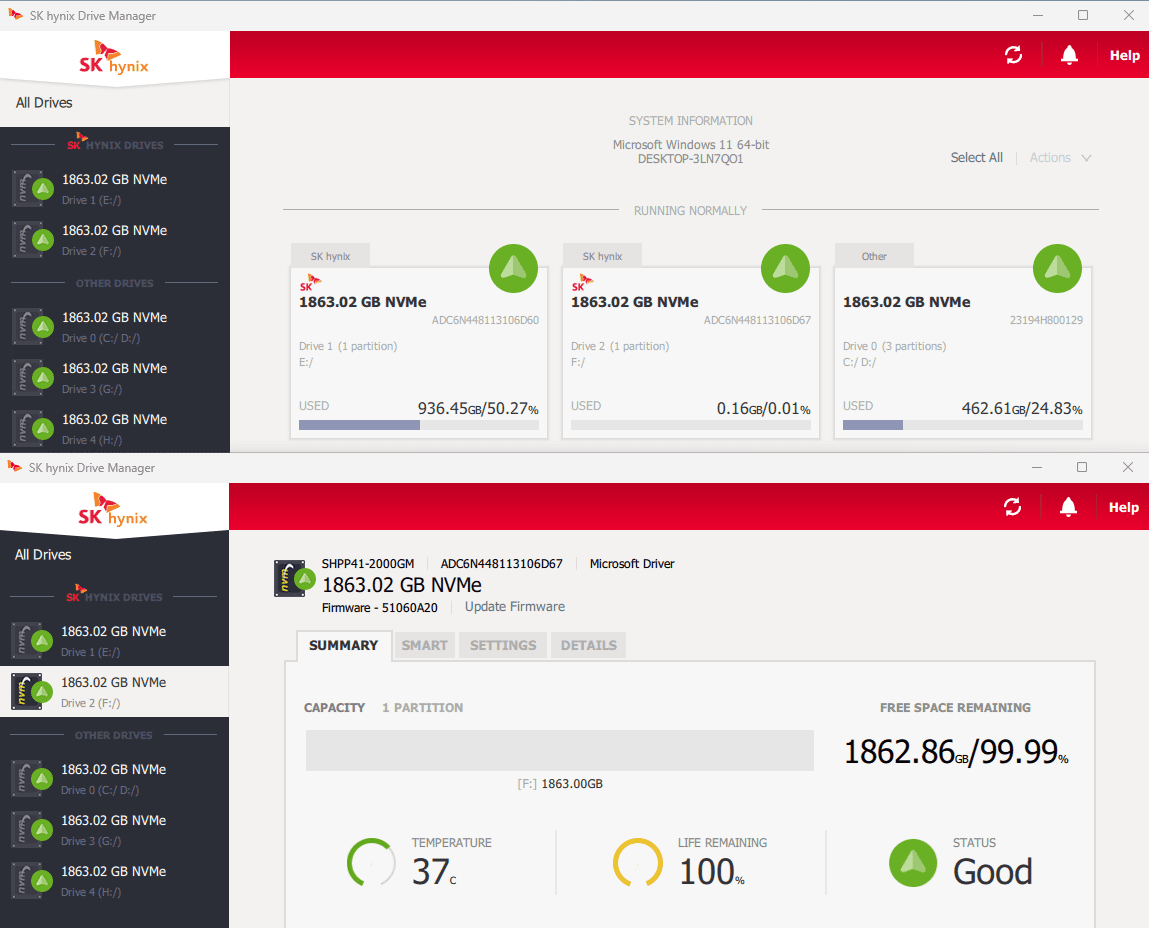
Task: Select Drive 1 (E:/) in top window sidebar
Action: click(x=115, y=188)
